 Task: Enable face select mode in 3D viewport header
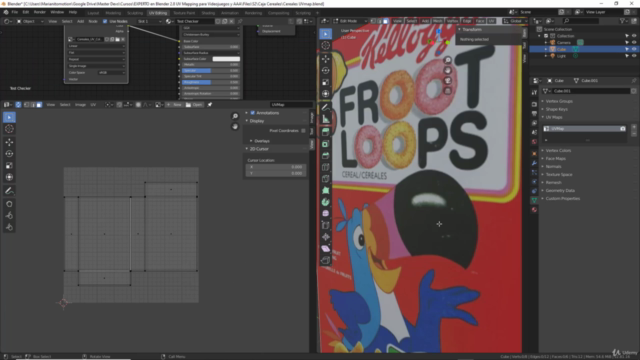pos(385,21)
